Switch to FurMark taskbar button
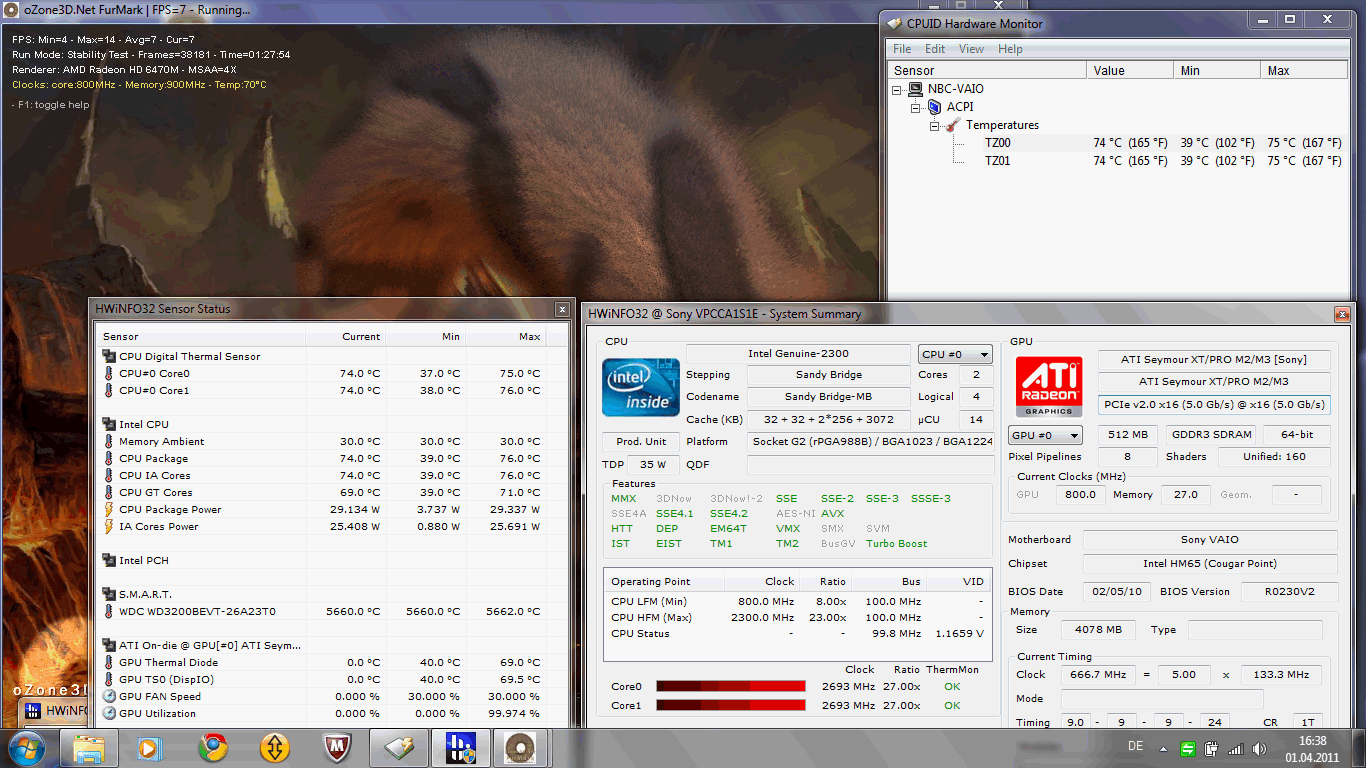Screen dimensions: 1366x768 click(x=519, y=747)
